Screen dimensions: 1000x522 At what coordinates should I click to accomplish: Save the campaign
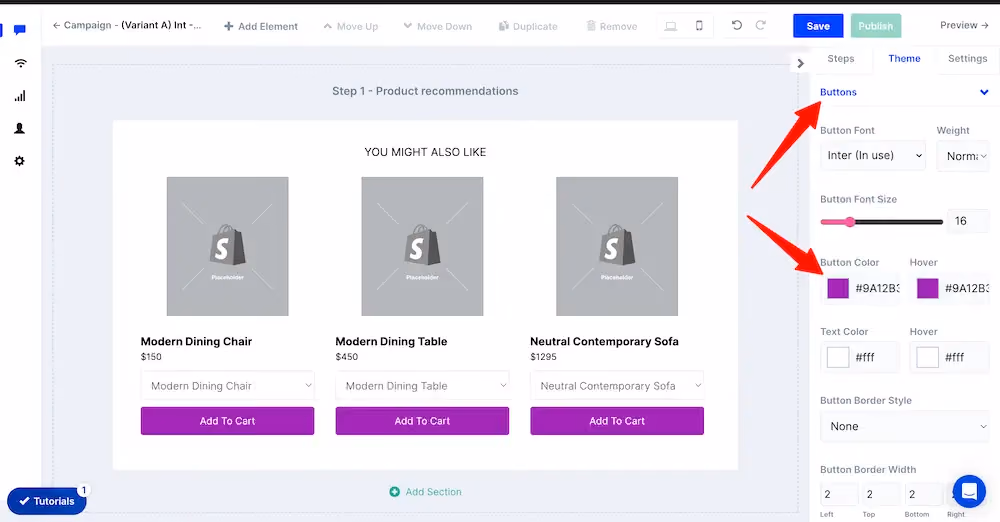818,26
